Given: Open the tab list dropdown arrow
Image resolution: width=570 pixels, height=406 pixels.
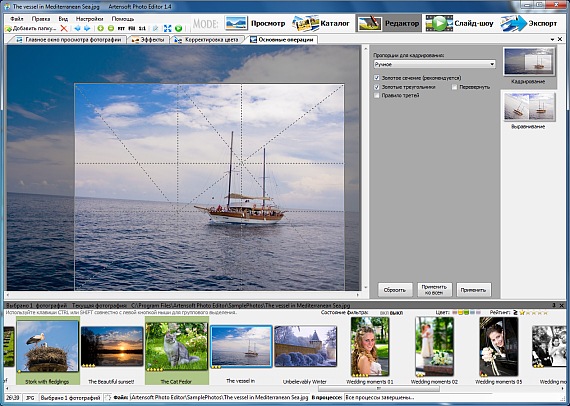Looking at the screenshot, I should point(553,39).
